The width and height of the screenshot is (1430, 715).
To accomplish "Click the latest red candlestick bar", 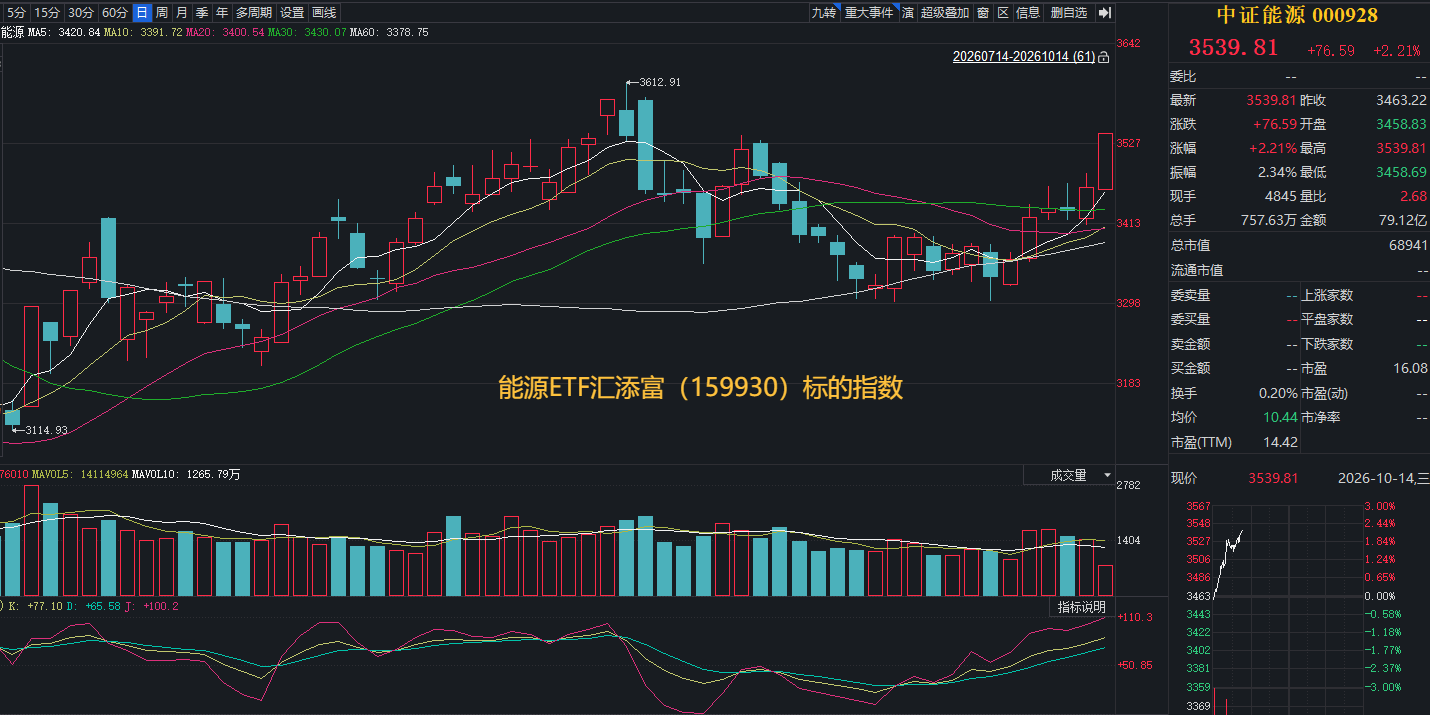I will (1105, 161).
